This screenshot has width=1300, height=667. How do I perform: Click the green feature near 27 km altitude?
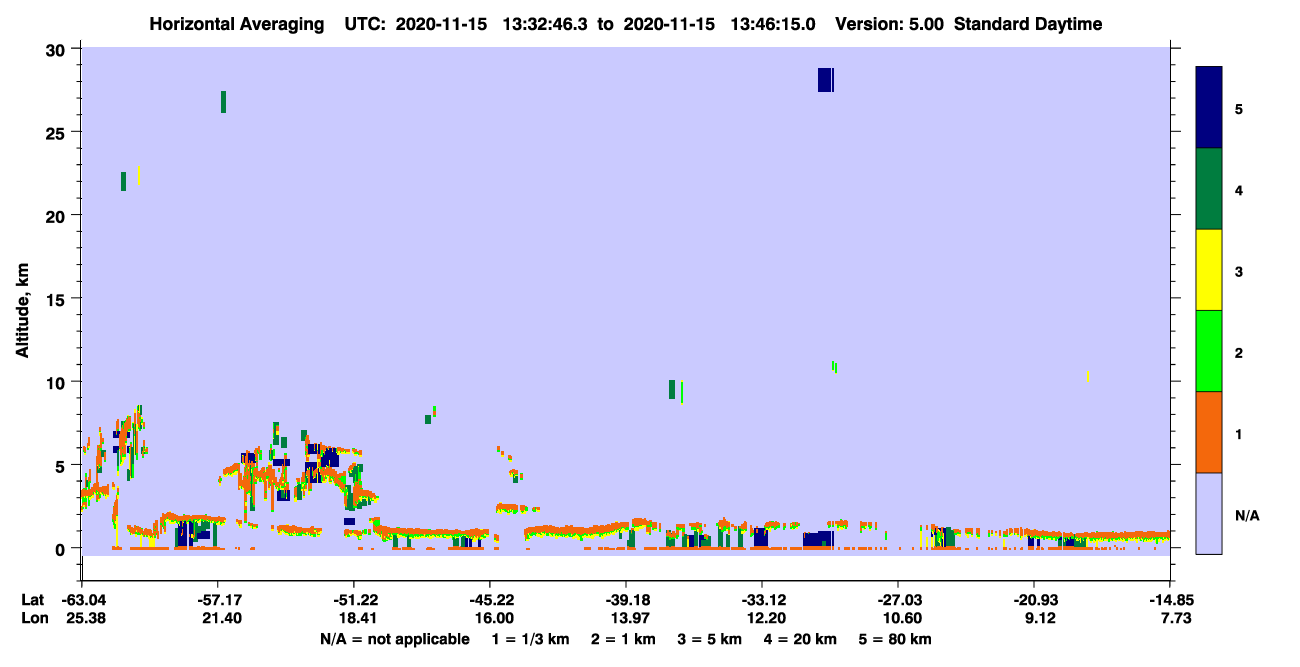223,102
